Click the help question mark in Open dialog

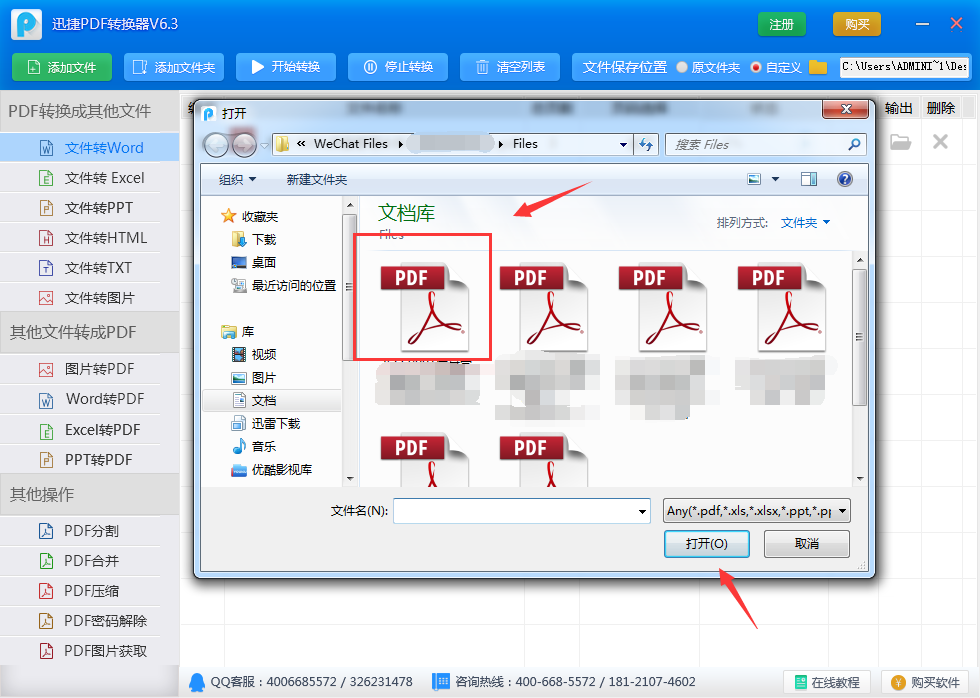(845, 179)
